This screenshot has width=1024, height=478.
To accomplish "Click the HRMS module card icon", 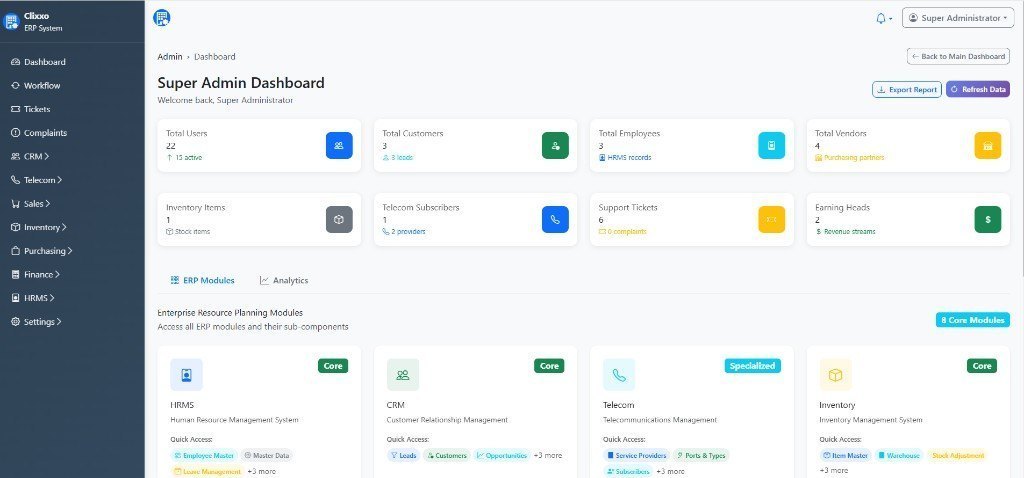I will [x=187, y=375].
